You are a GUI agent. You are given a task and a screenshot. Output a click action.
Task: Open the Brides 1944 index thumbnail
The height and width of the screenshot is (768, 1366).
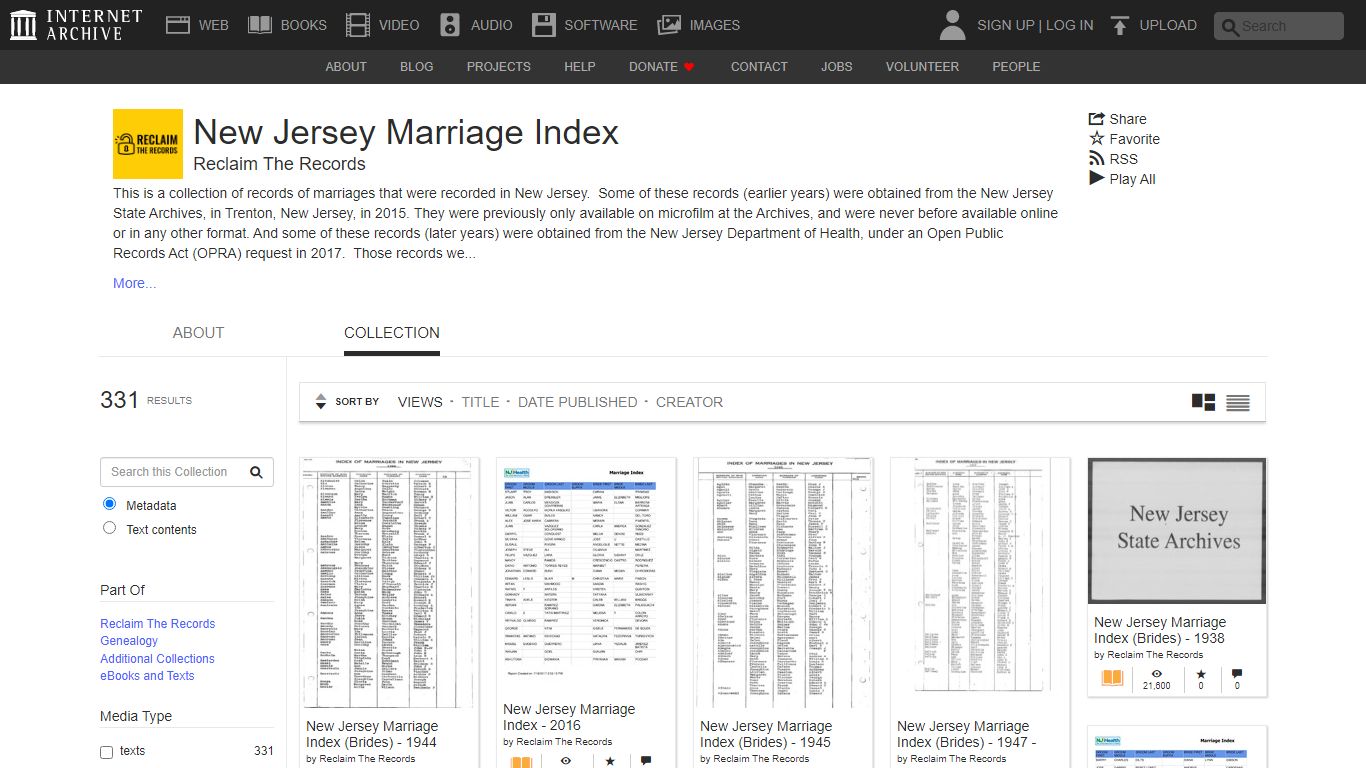point(389,582)
